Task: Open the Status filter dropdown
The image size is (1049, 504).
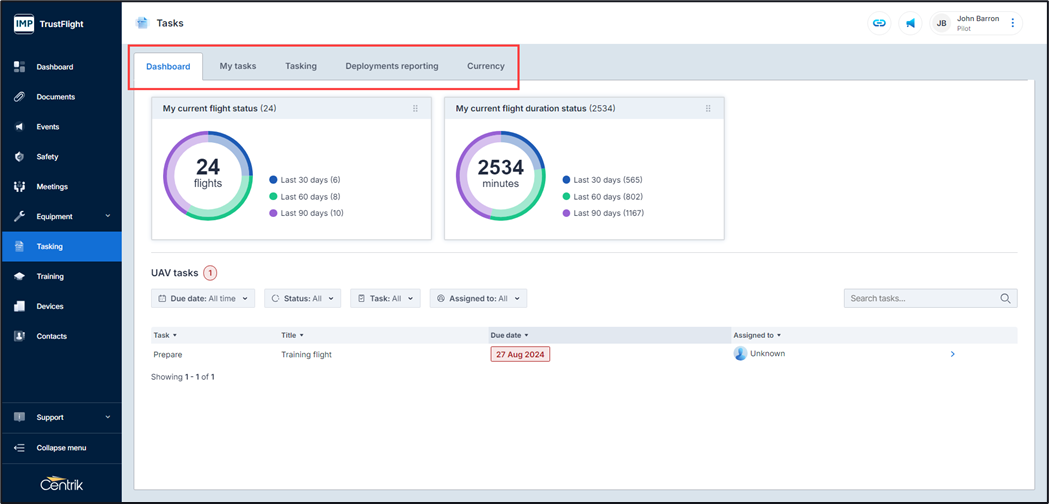Action: tap(302, 298)
